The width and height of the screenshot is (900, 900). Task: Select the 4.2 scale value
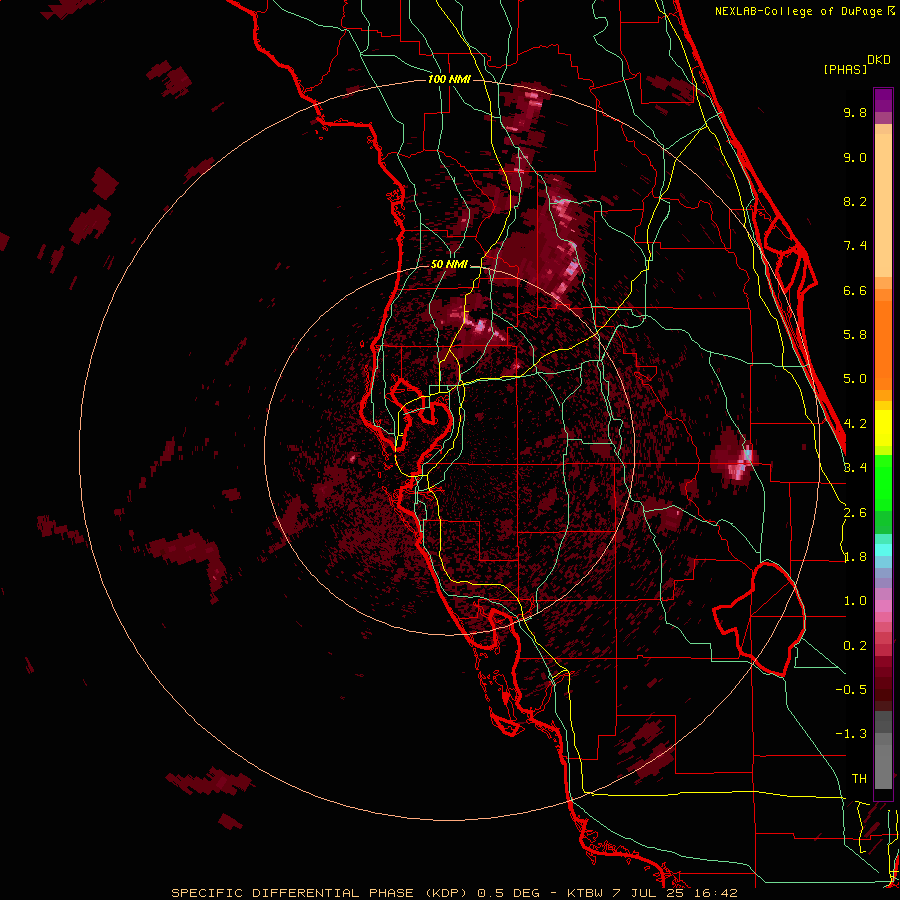pyautogui.click(x=855, y=424)
